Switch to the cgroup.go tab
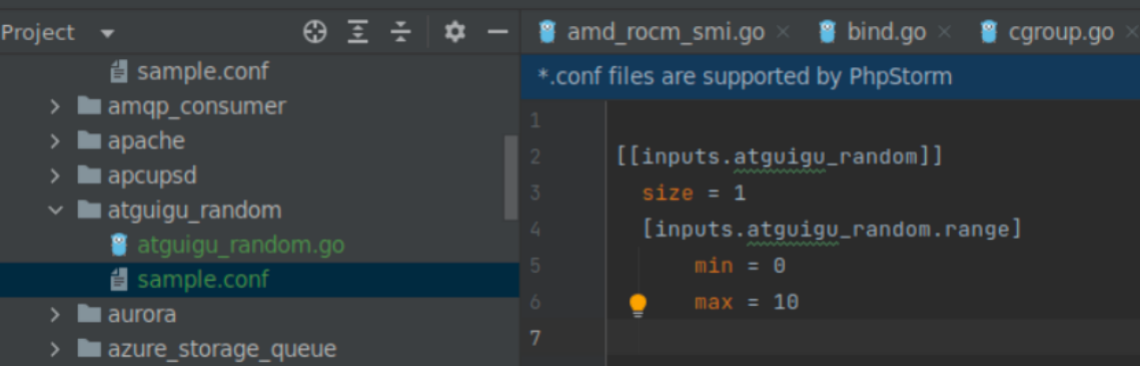Screen dimensions: 1140x366 click(x=1060, y=32)
